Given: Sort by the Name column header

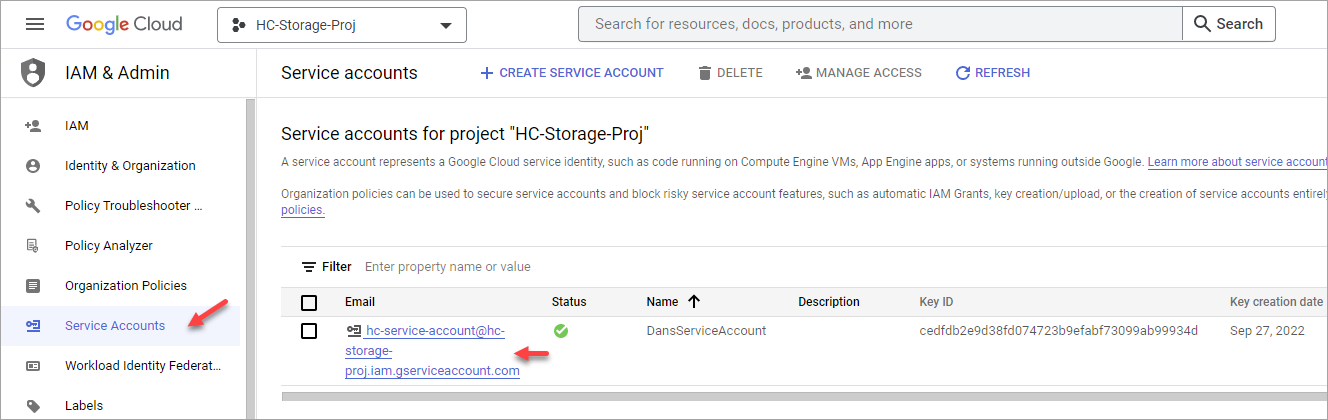Looking at the screenshot, I should coord(662,302).
